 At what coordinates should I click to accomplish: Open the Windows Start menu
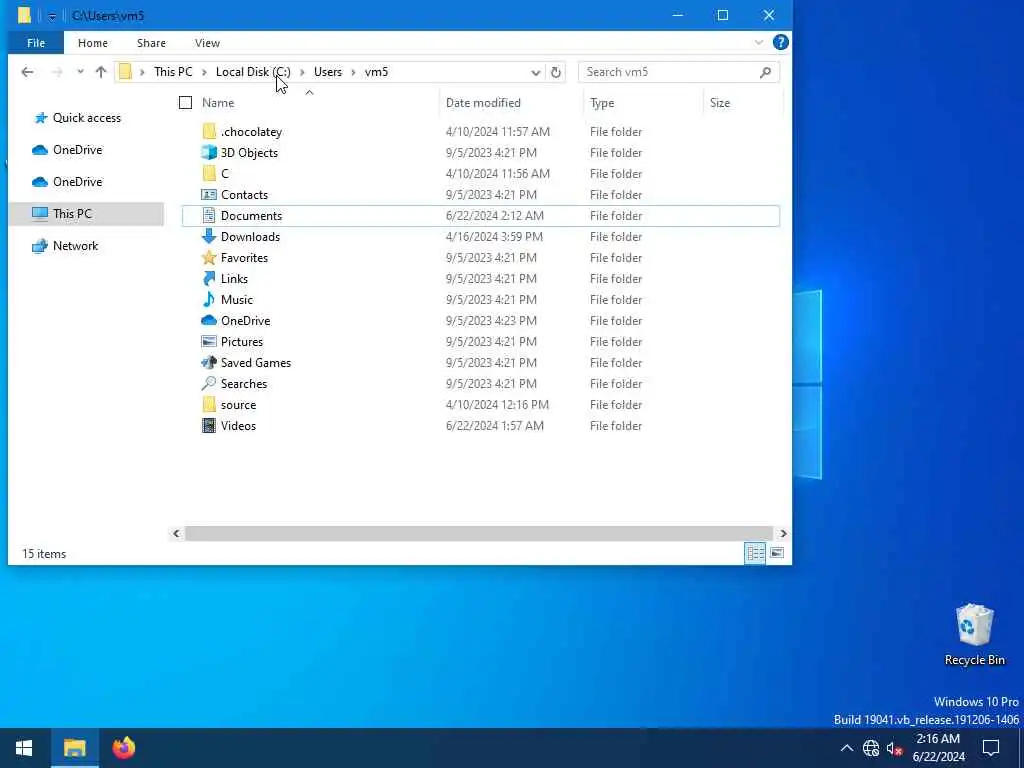[24, 748]
